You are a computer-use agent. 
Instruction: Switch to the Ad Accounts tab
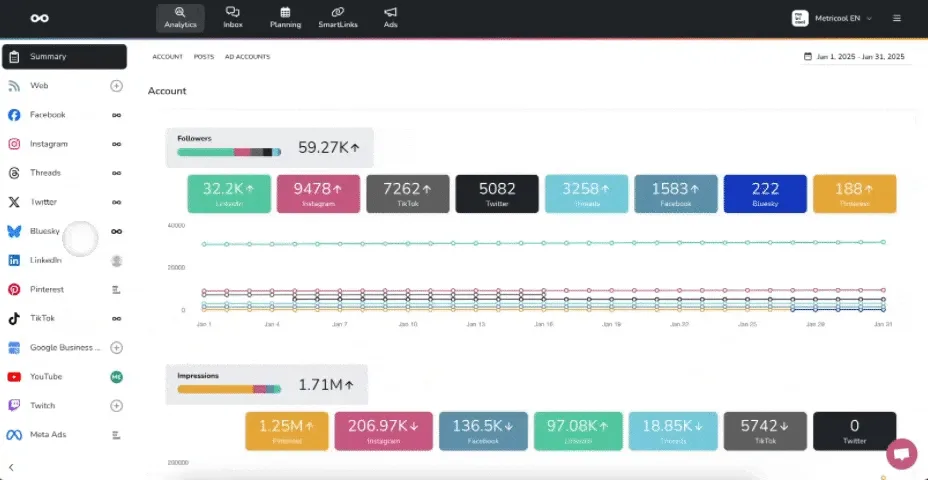247,57
